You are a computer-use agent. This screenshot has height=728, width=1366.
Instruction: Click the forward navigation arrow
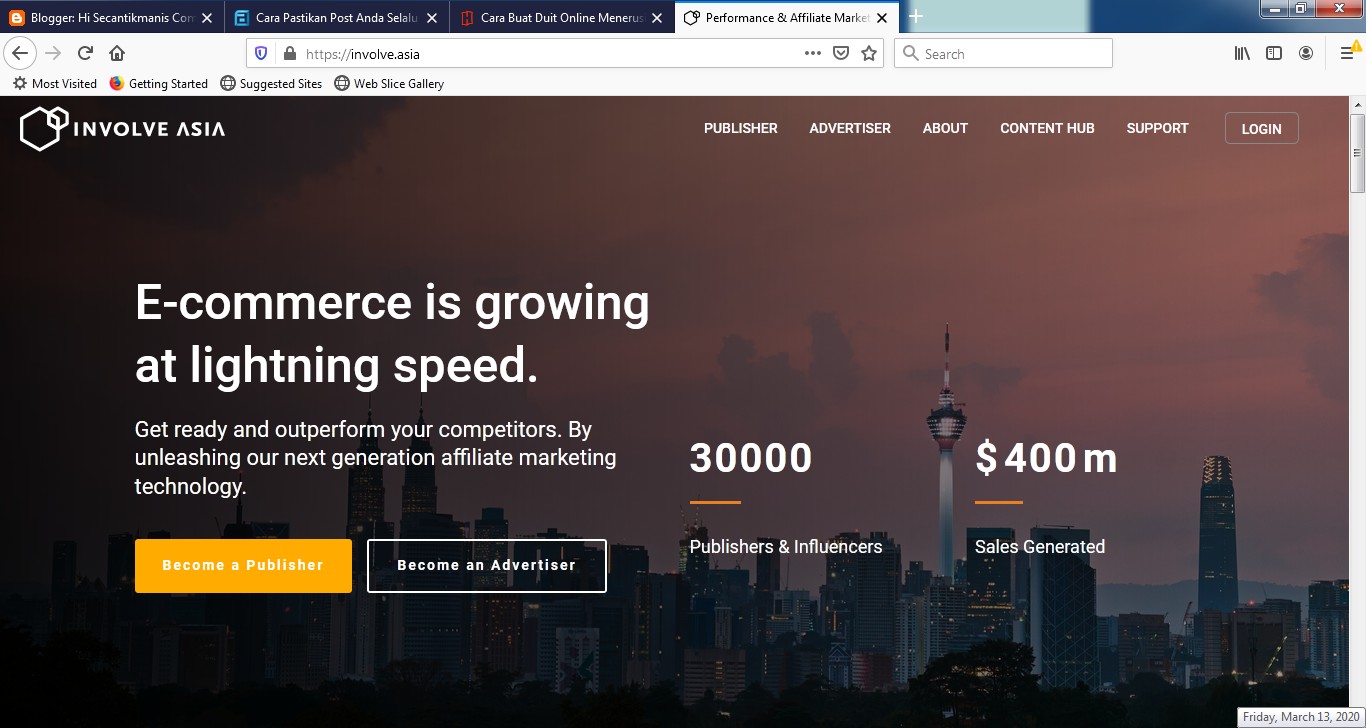(53, 53)
